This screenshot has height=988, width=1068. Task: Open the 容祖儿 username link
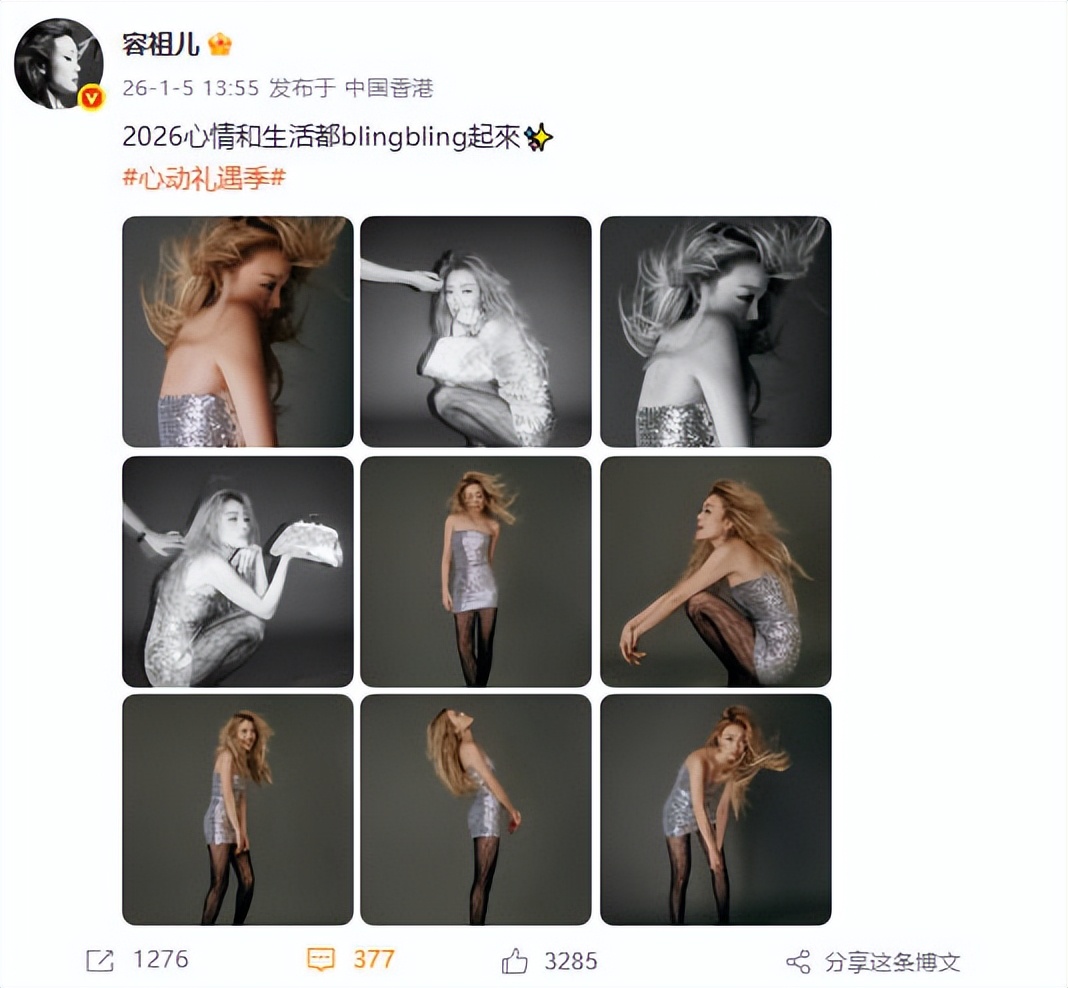(161, 44)
